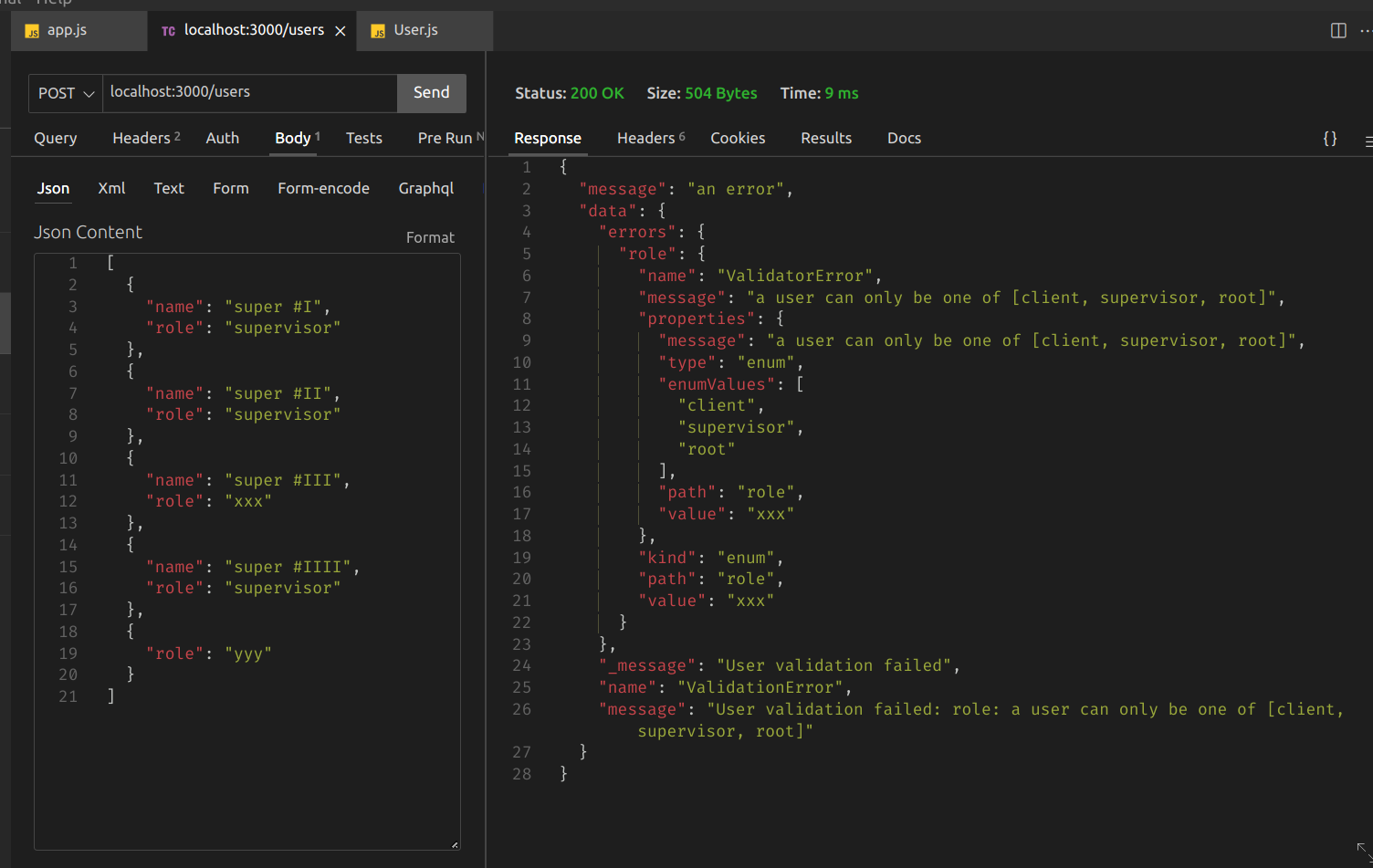Click the JS file icon on User.js tab
This screenshot has width=1373, height=868.
coord(378,31)
